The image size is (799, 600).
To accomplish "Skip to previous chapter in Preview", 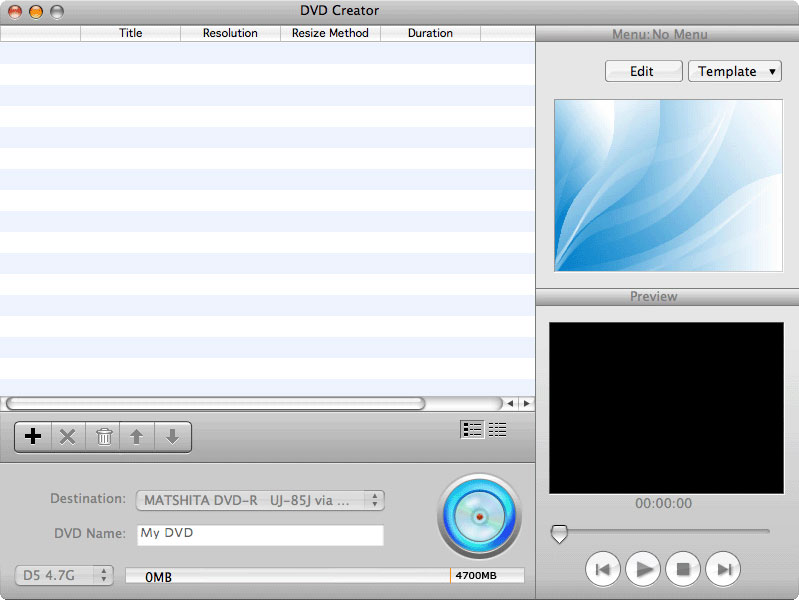I will (x=602, y=569).
